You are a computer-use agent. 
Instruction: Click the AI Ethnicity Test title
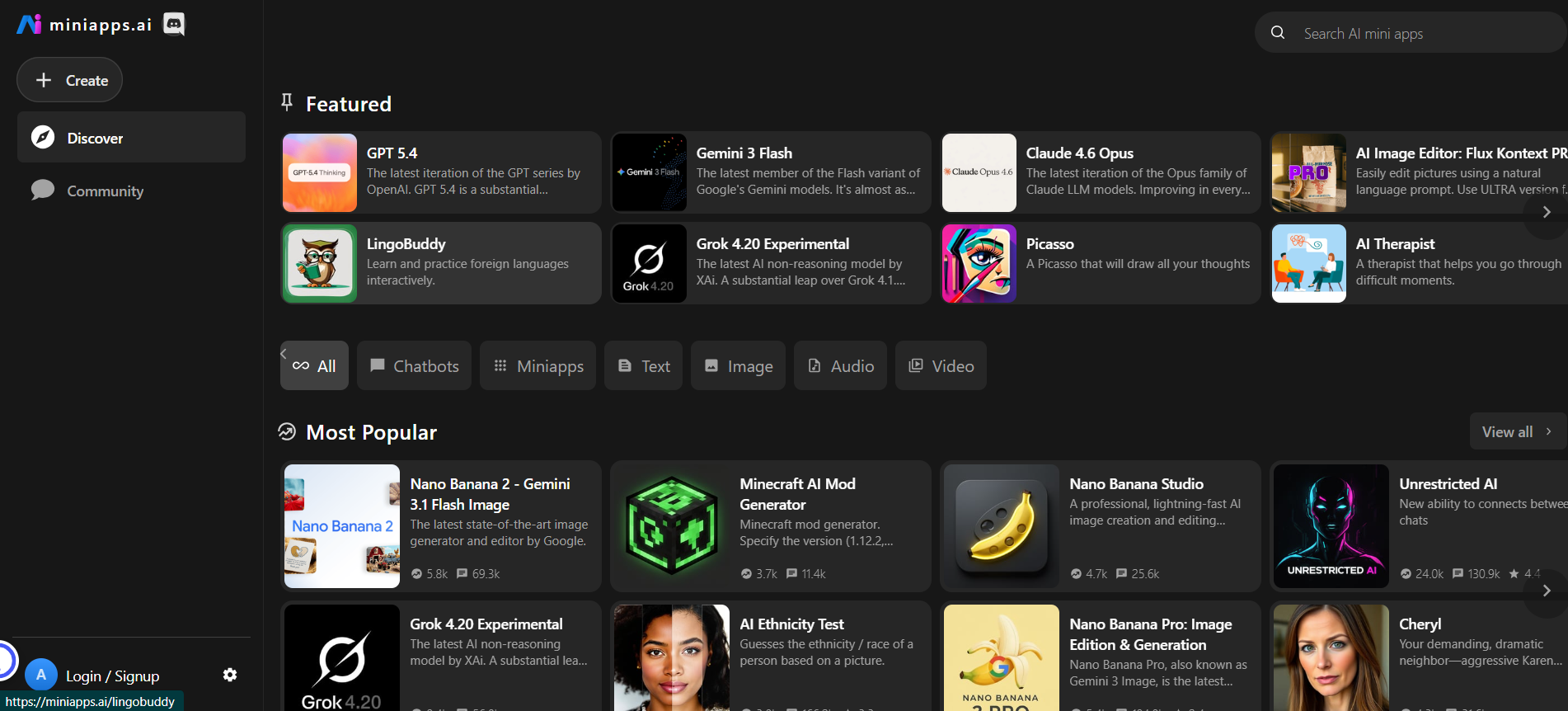point(792,624)
